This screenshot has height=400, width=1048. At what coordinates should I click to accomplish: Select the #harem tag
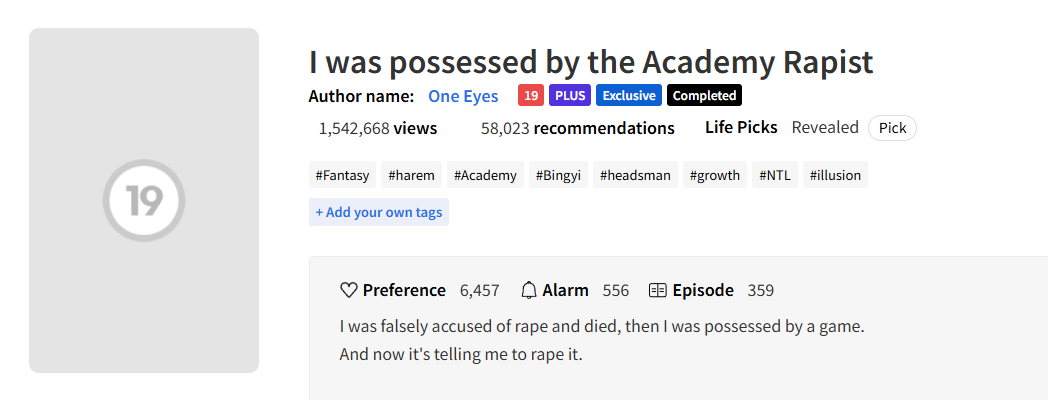pos(411,175)
